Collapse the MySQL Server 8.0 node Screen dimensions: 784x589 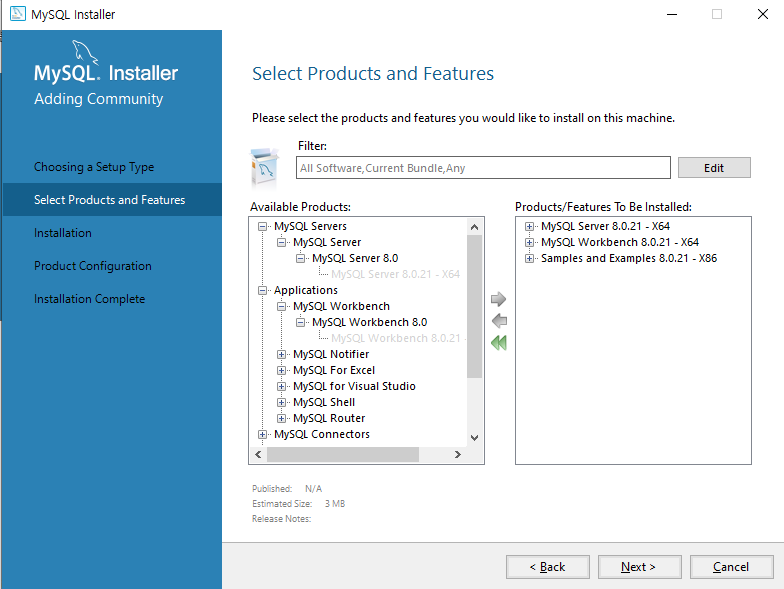300,258
